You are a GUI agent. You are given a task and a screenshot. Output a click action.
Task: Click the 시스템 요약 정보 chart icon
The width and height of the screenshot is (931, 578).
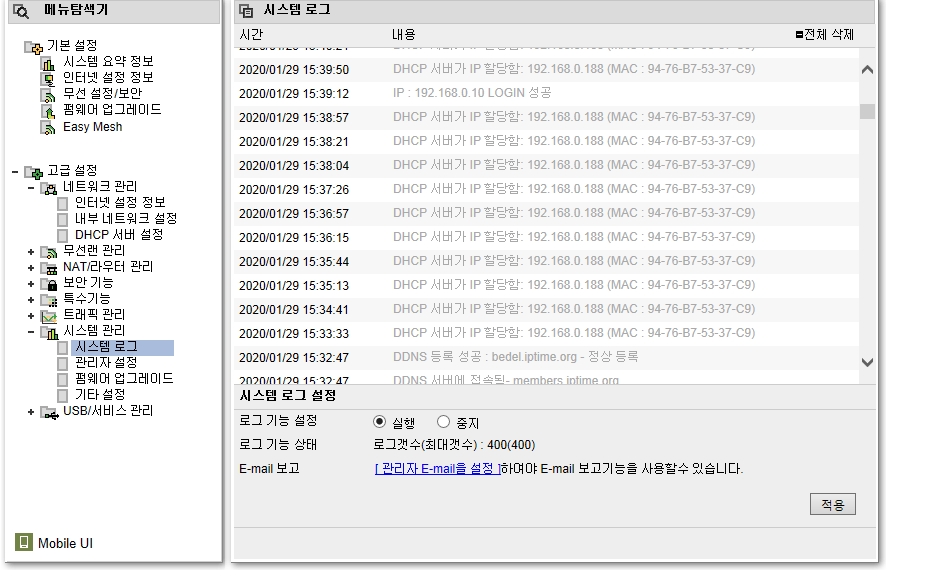[x=49, y=63]
